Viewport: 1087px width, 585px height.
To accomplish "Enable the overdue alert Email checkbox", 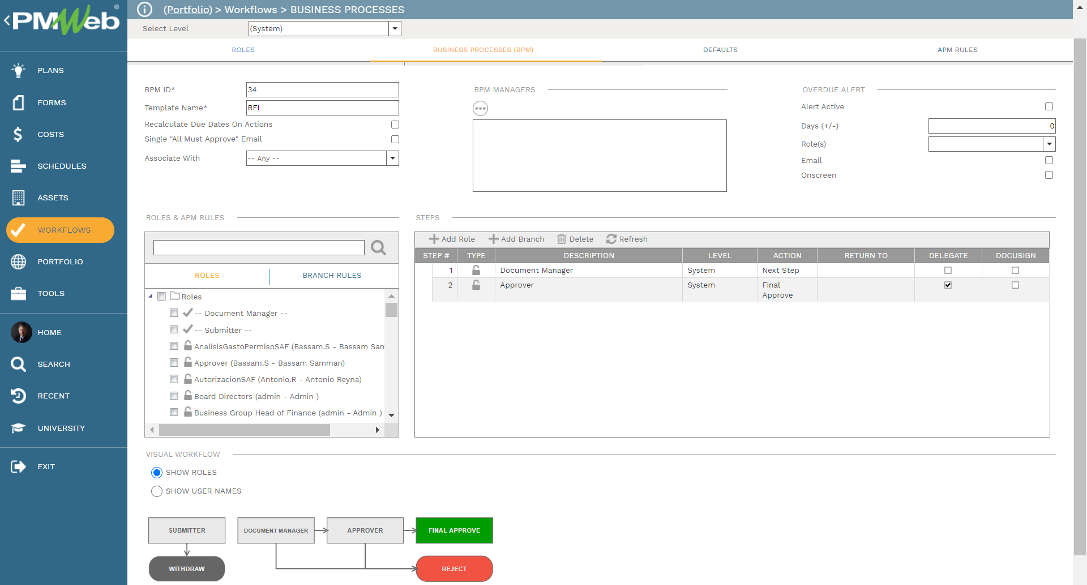I will (x=1049, y=160).
